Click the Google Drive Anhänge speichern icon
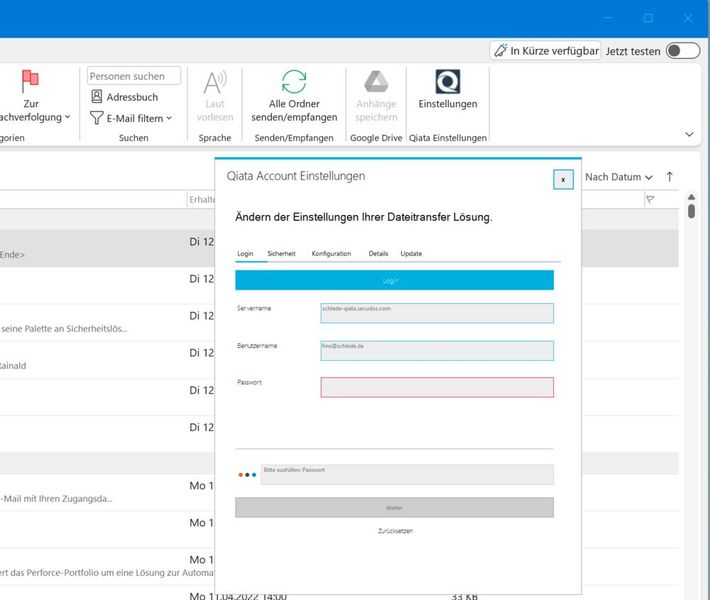 click(x=376, y=82)
